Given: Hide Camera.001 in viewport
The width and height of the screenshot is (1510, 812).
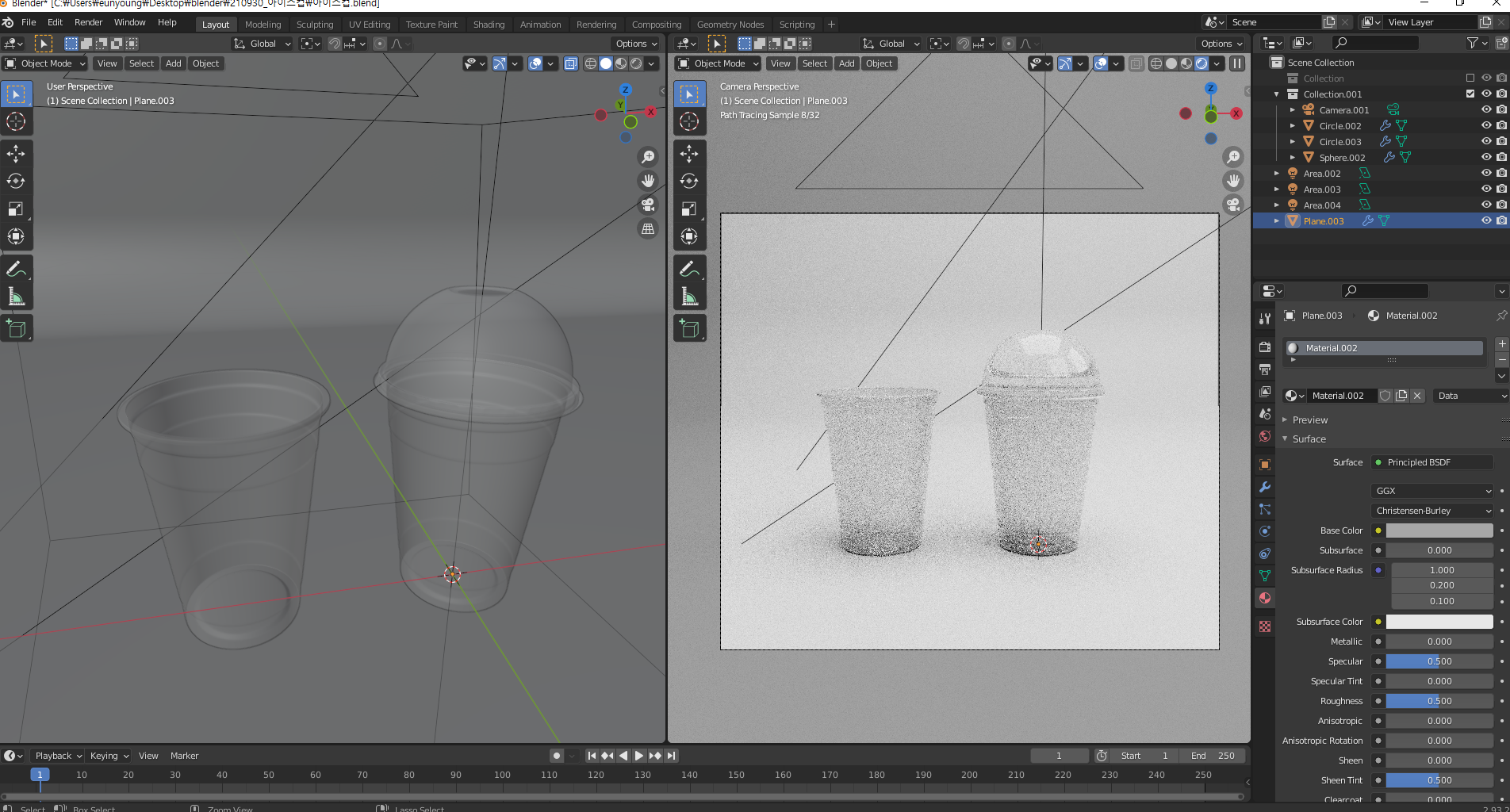Looking at the screenshot, I should click(1486, 110).
